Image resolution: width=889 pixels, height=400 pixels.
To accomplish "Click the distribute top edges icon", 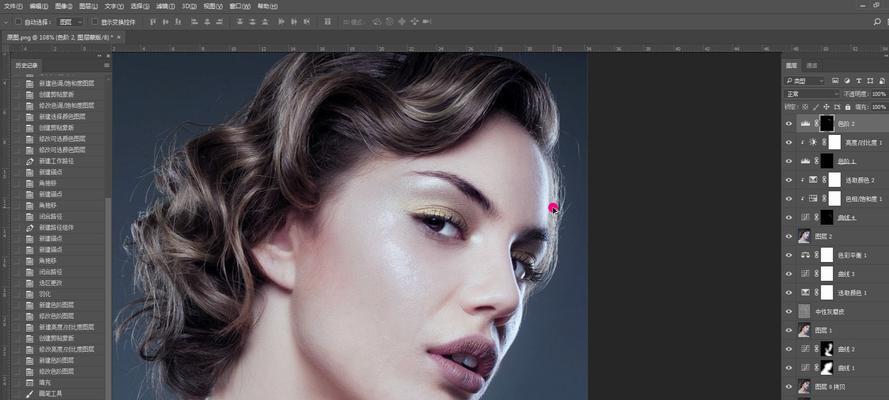I will coord(239,22).
